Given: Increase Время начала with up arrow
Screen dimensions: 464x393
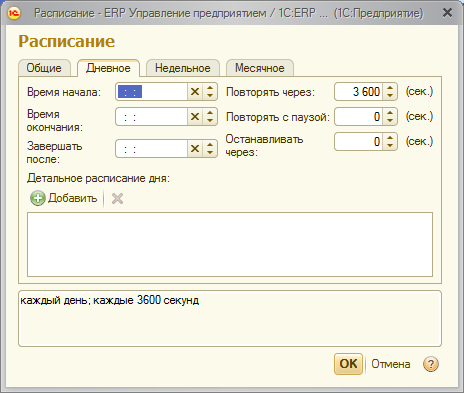Looking at the screenshot, I should 210,88.
